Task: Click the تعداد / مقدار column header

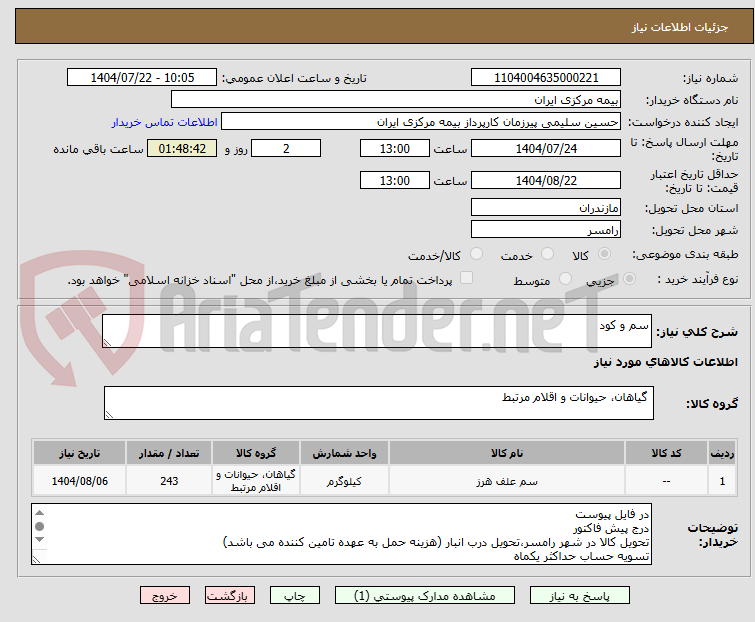Action: 169,453
